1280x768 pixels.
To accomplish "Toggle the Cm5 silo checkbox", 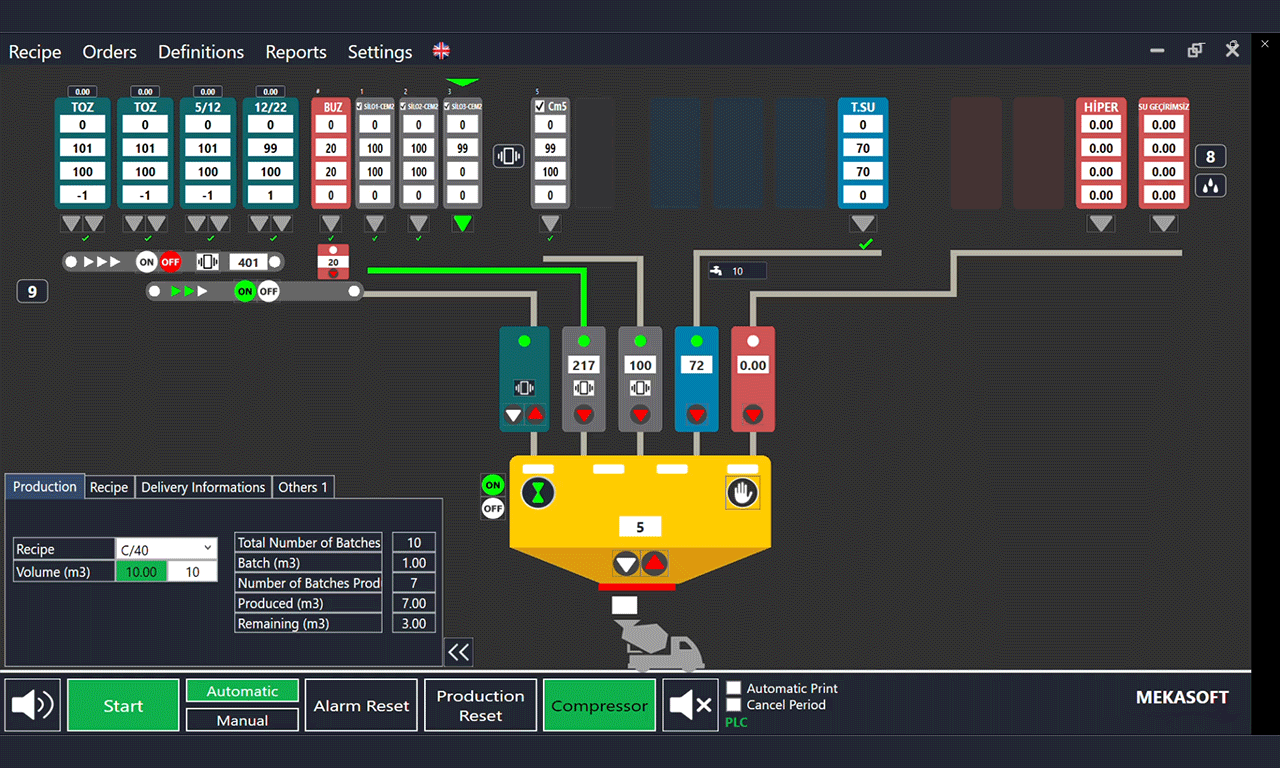I will pos(540,107).
